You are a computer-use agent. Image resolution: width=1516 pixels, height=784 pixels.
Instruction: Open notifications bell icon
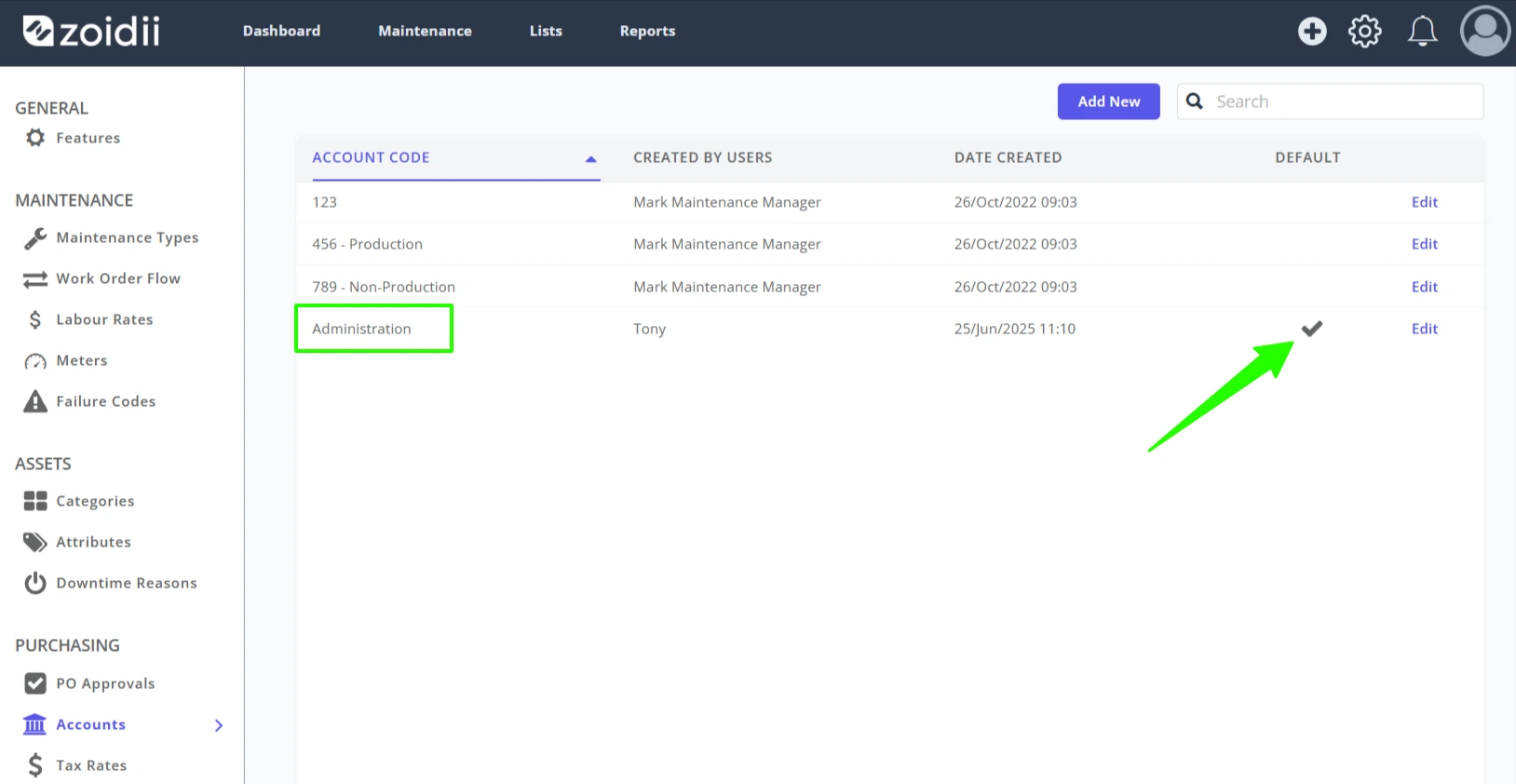click(1422, 31)
